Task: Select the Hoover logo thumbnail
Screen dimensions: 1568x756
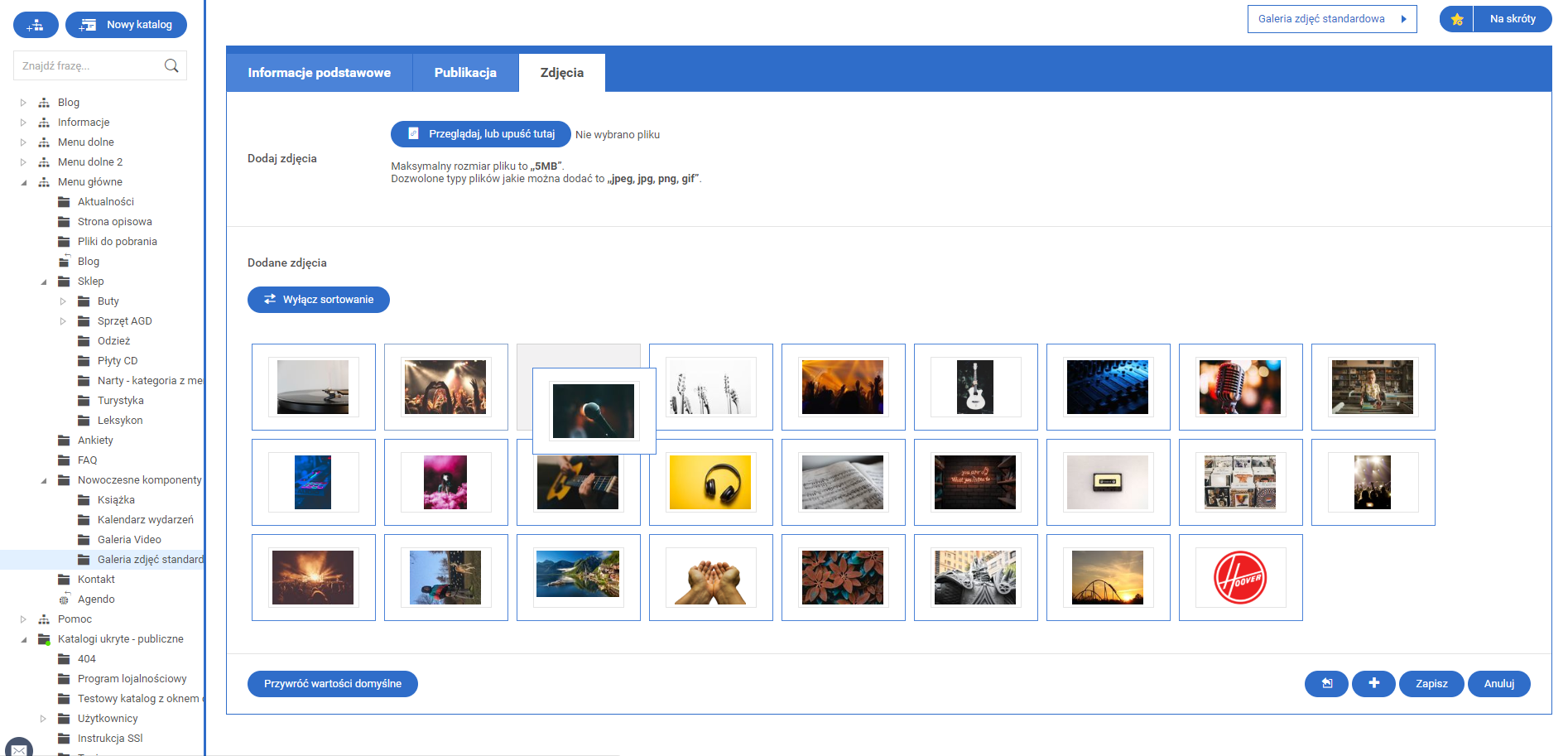Action: pos(1240,577)
